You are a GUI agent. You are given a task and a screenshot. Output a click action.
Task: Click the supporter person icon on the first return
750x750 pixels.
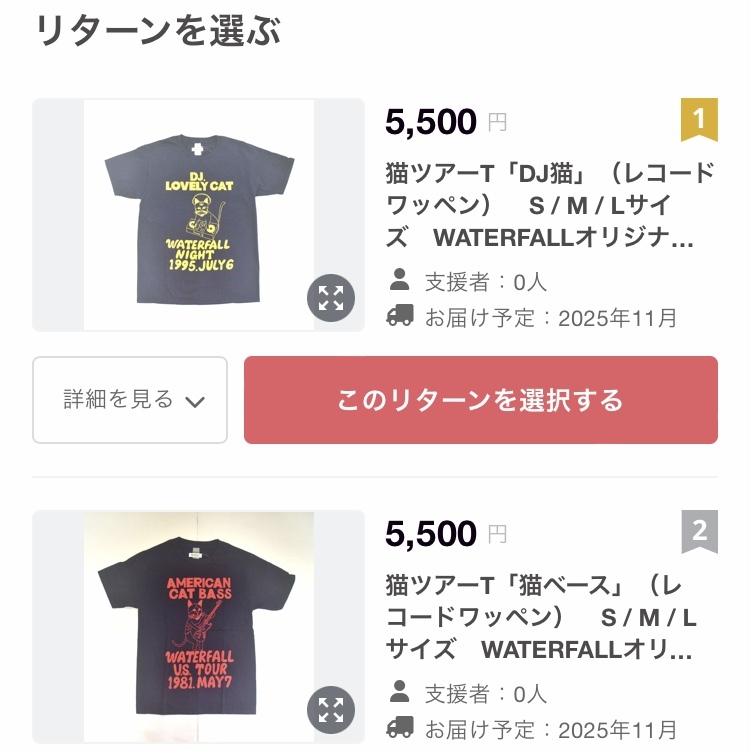point(400,280)
